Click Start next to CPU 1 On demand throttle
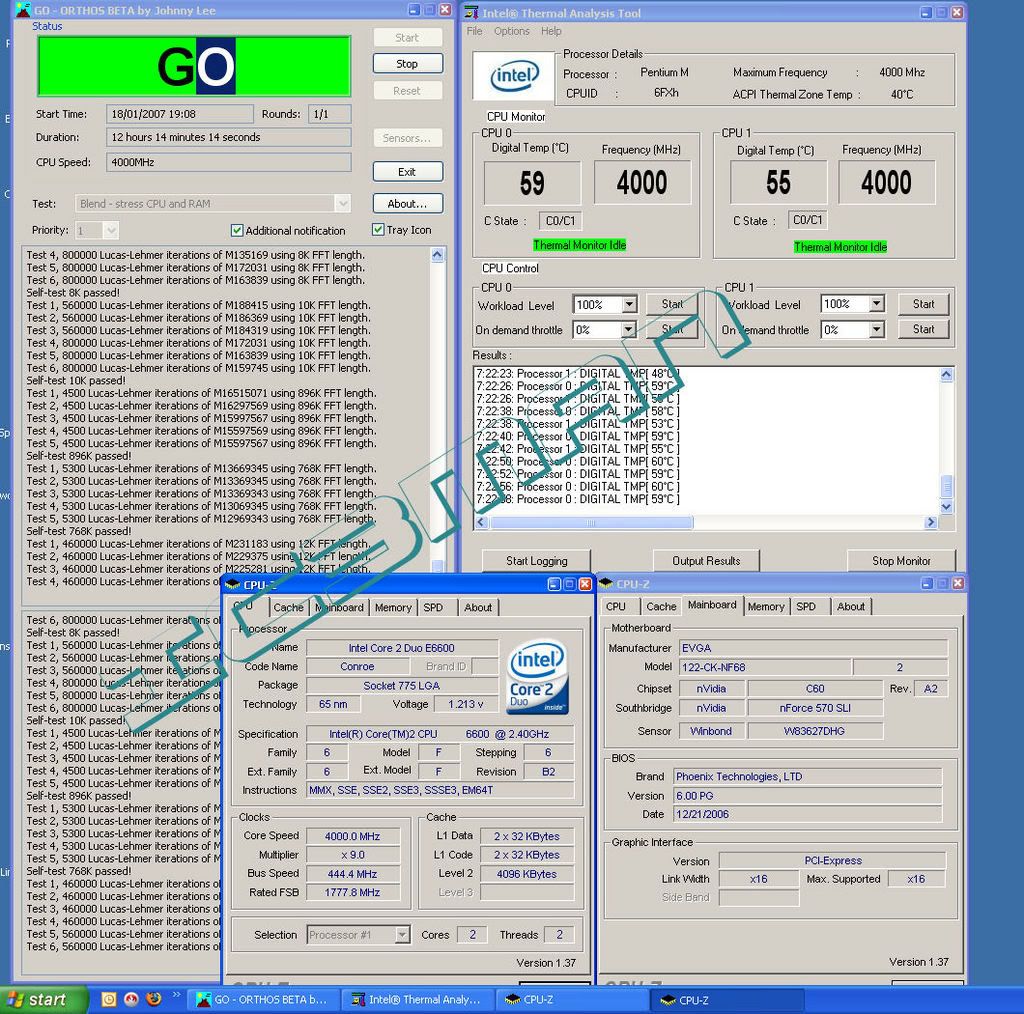1024x1014 pixels. [x=923, y=329]
